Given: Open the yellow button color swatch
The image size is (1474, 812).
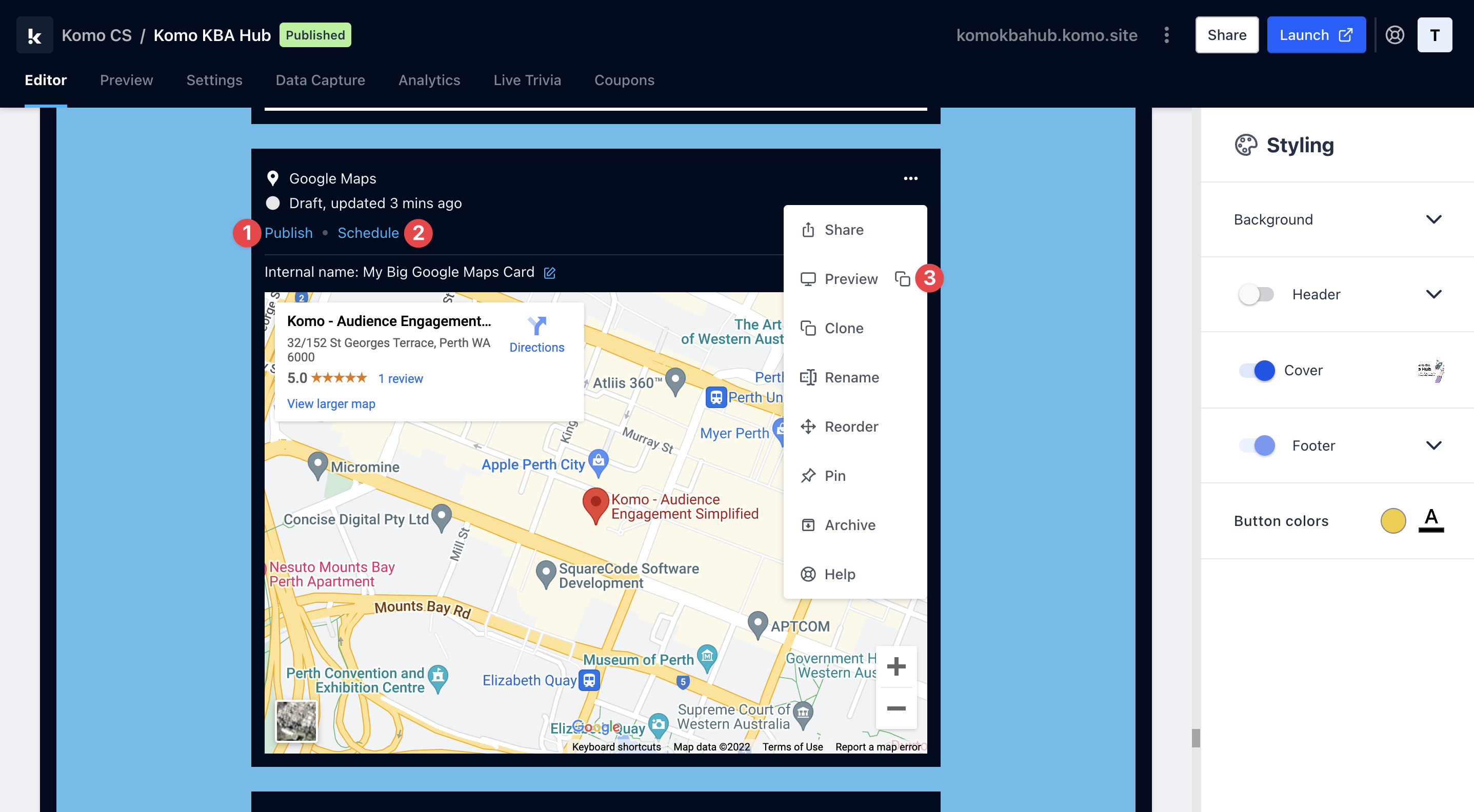Looking at the screenshot, I should click(x=1393, y=521).
